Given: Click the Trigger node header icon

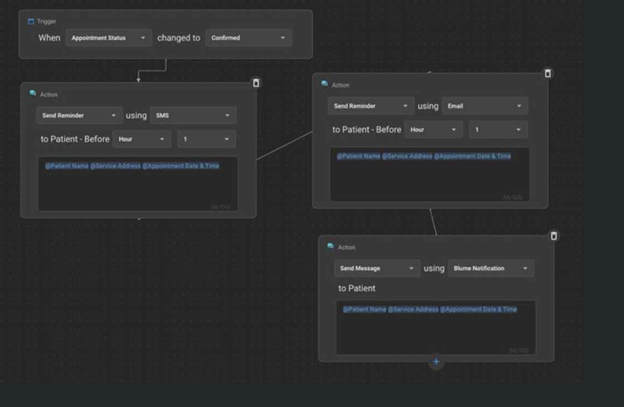Looking at the screenshot, I should pos(31,21).
